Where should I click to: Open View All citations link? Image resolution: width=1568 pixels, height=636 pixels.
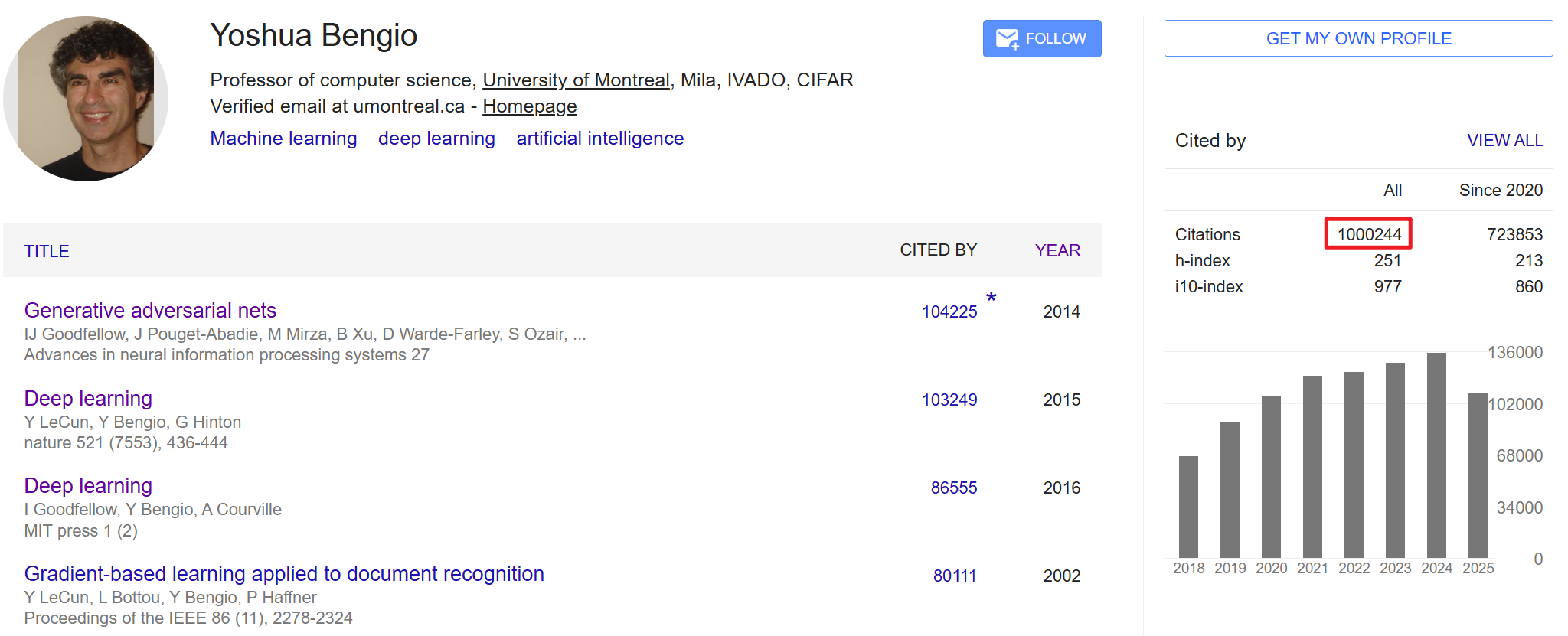pos(1504,141)
